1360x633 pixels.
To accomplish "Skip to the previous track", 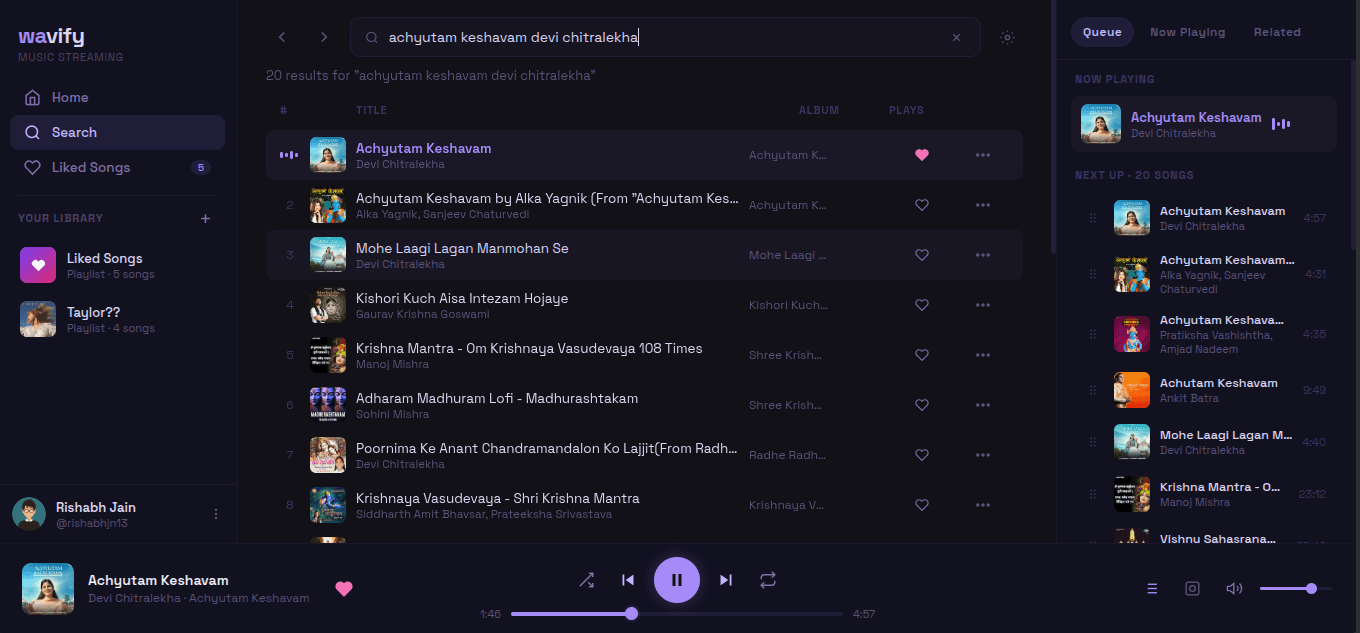I will [x=628, y=580].
